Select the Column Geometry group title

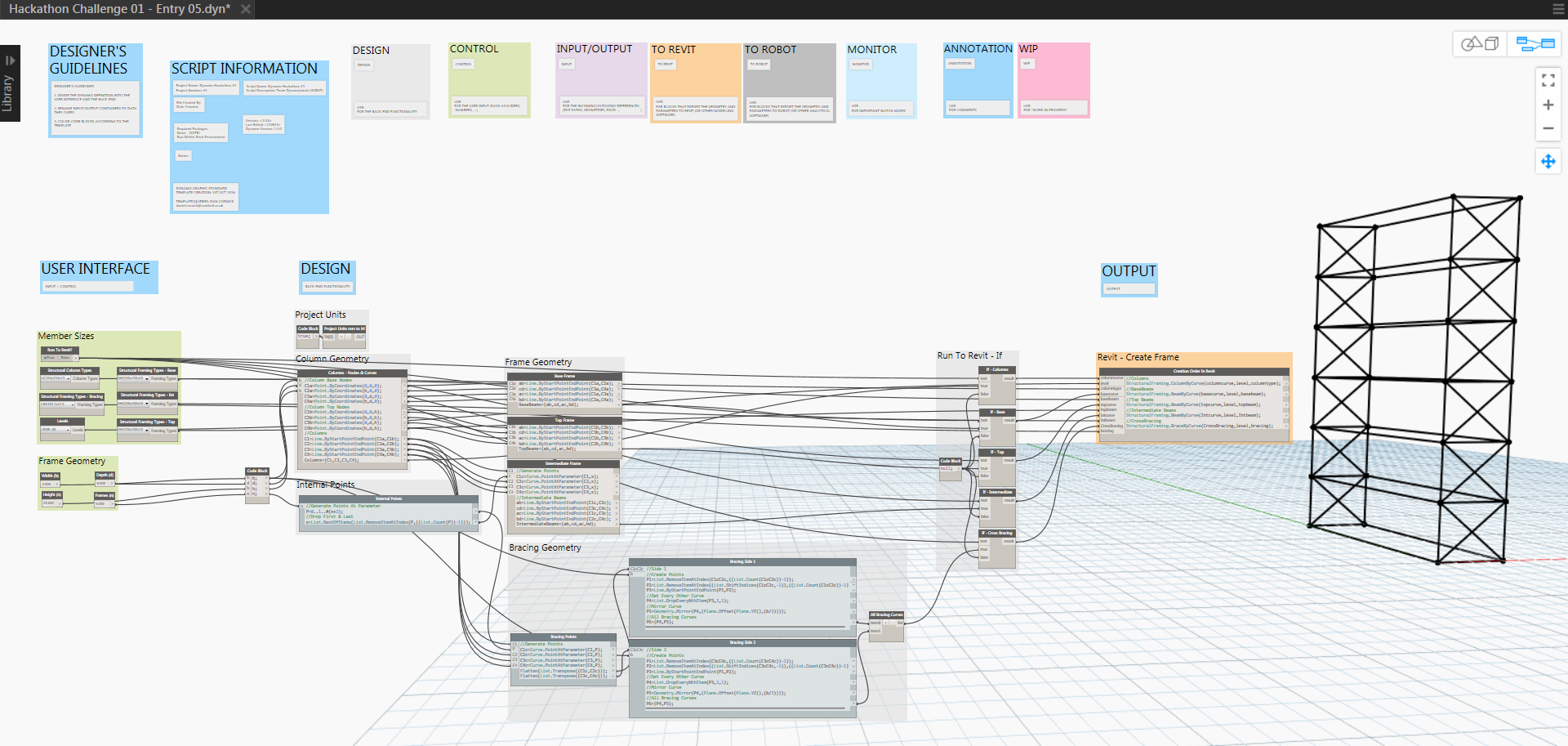point(332,359)
